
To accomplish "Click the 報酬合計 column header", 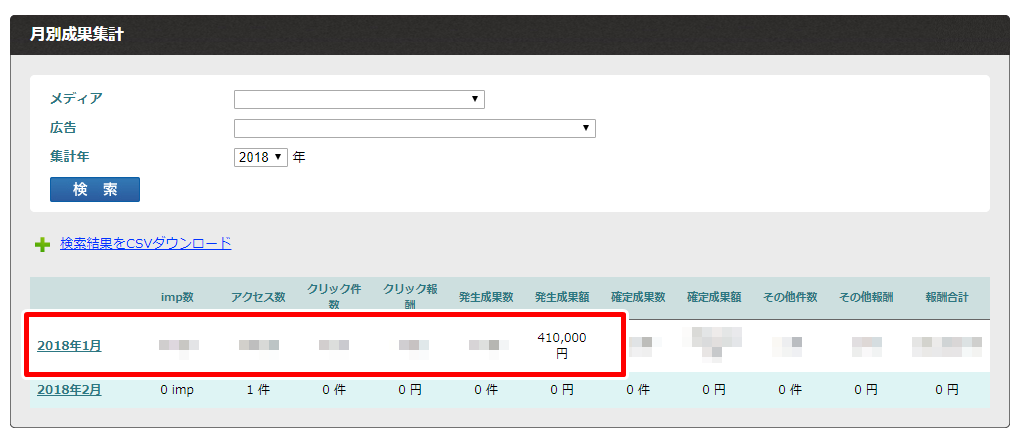I will pyautogui.click(x=946, y=298).
